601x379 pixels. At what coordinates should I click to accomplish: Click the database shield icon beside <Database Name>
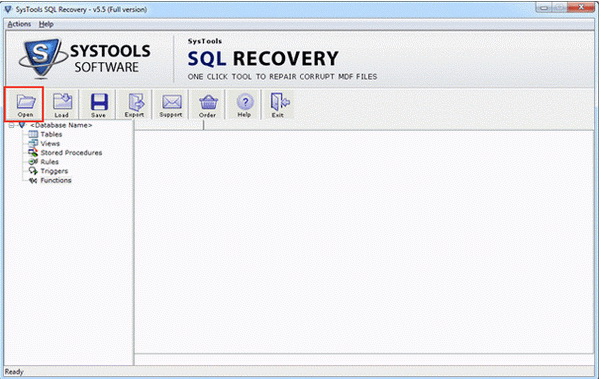pos(22,125)
